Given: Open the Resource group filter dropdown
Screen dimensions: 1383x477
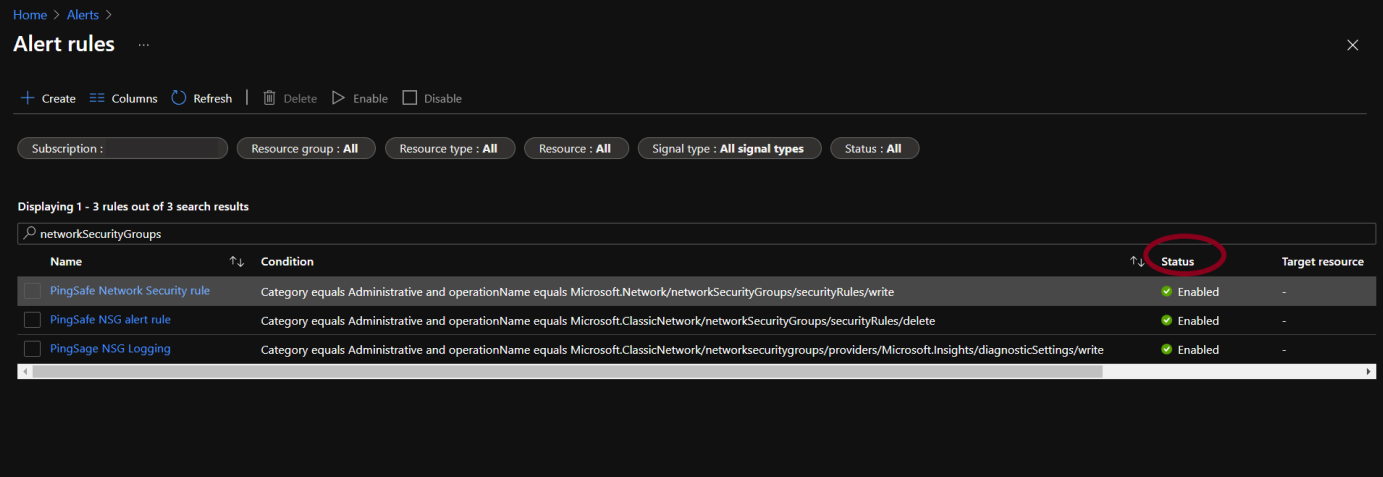Looking at the screenshot, I should (305, 148).
